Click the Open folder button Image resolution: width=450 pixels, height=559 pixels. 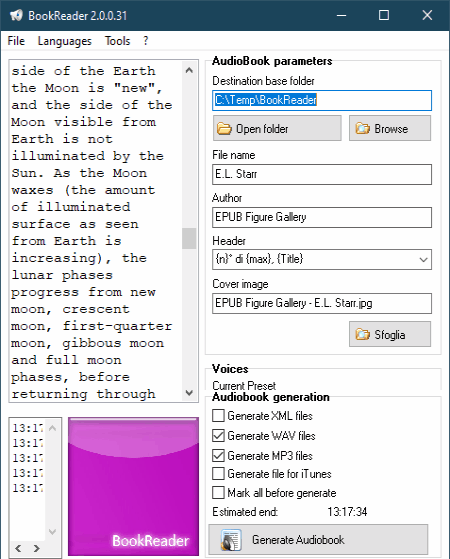tap(277, 128)
